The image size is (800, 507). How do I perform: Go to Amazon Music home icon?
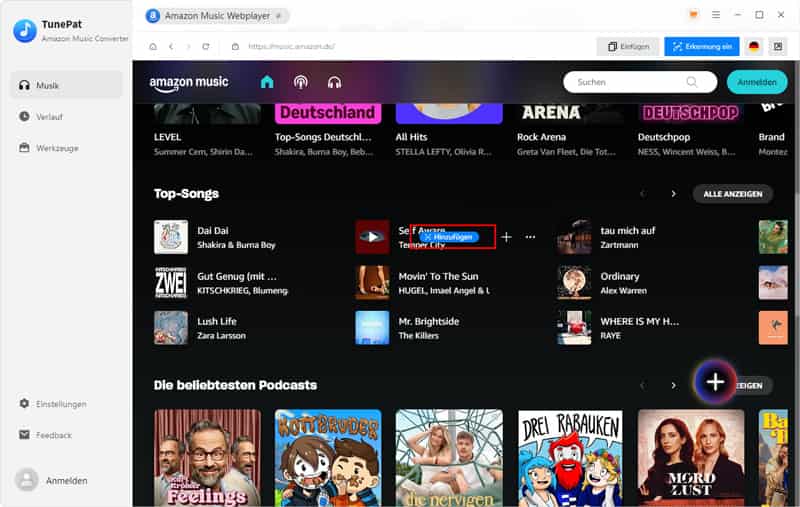(x=267, y=82)
